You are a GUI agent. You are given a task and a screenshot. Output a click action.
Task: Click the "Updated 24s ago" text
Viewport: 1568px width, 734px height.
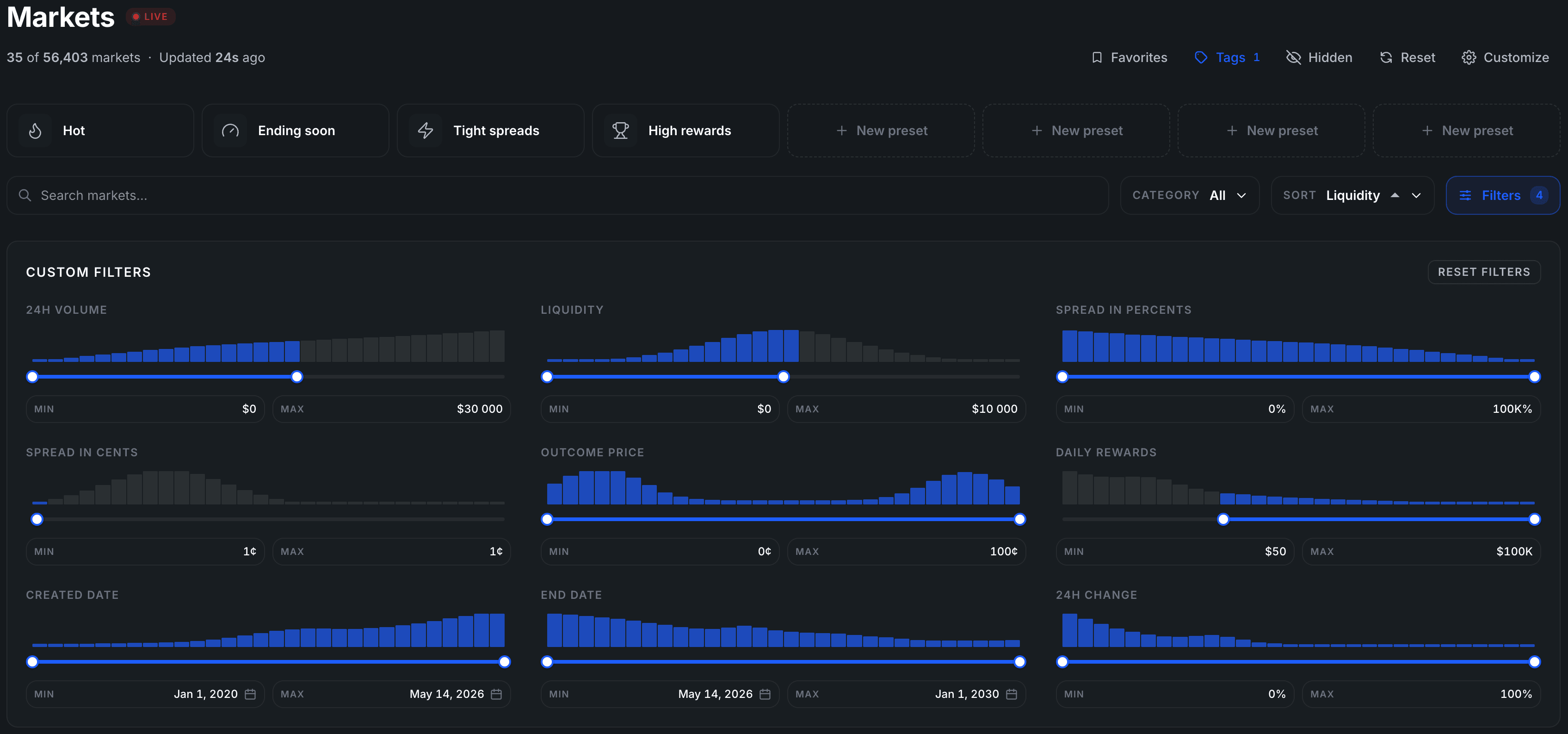pyautogui.click(x=212, y=57)
